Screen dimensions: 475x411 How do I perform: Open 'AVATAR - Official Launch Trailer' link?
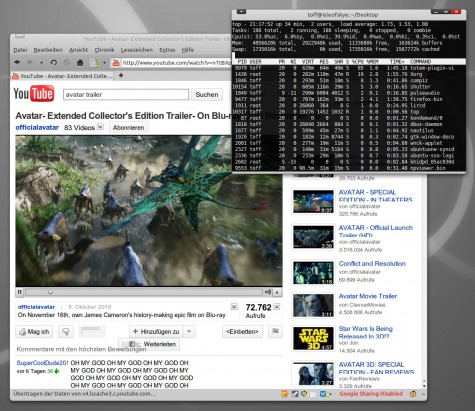376,231
